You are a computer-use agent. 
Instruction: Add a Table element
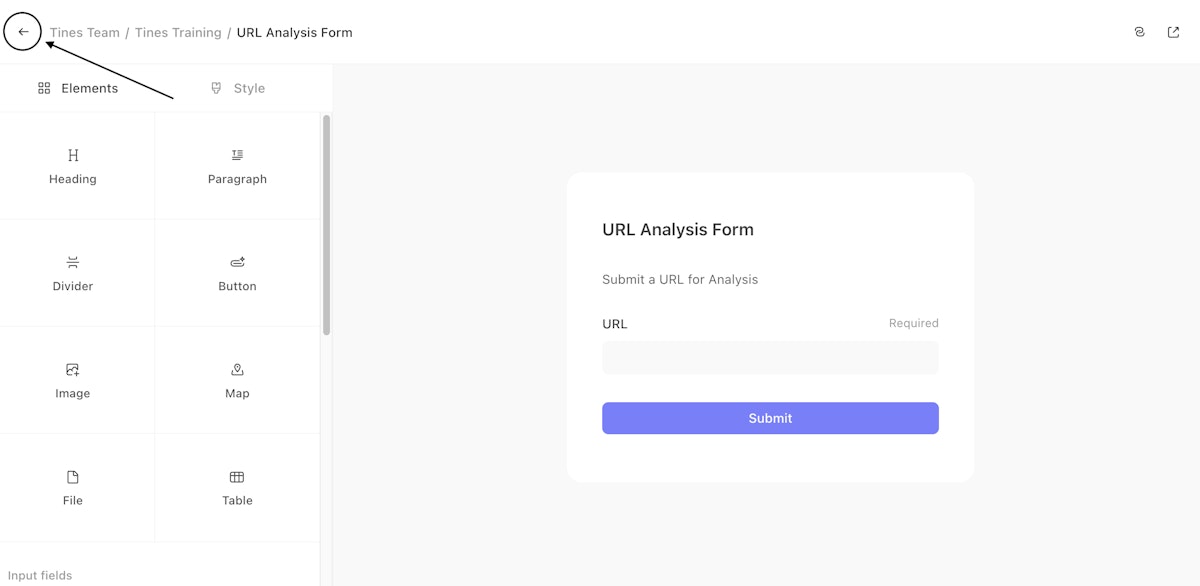point(237,487)
